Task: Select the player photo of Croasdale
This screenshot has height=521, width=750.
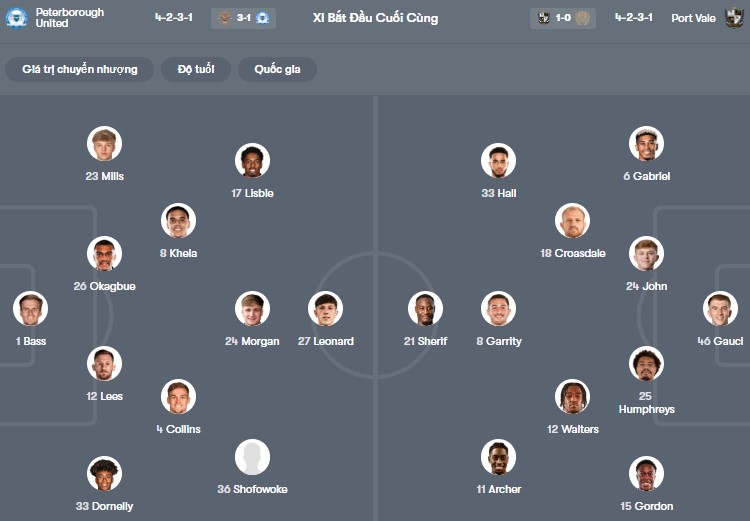Action: click(572, 221)
